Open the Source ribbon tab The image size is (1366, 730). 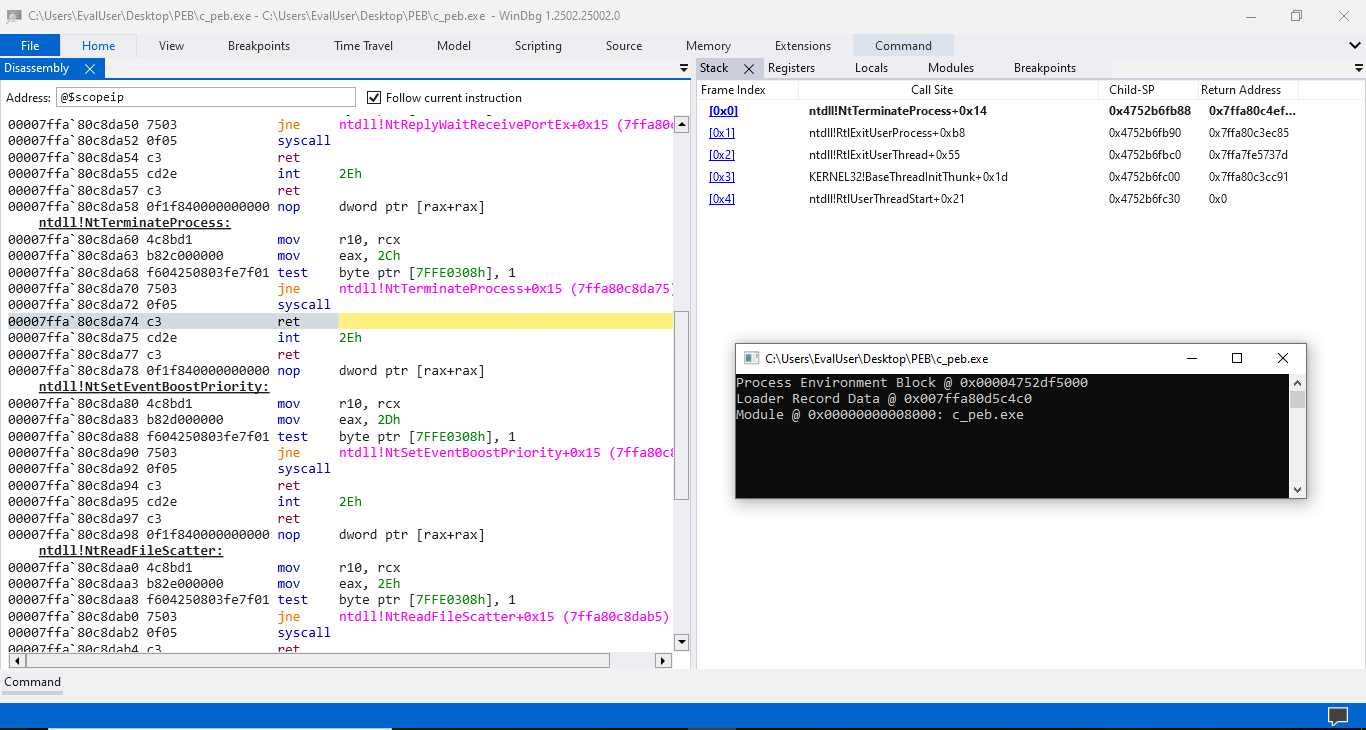(x=624, y=46)
